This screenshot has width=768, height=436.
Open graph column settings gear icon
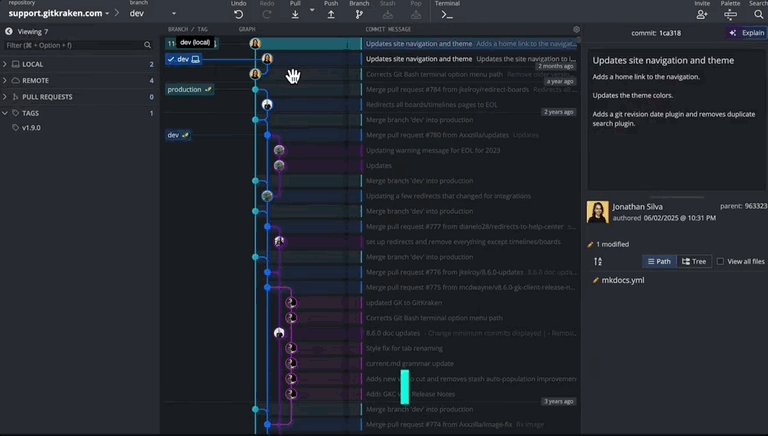pyautogui.click(x=576, y=30)
